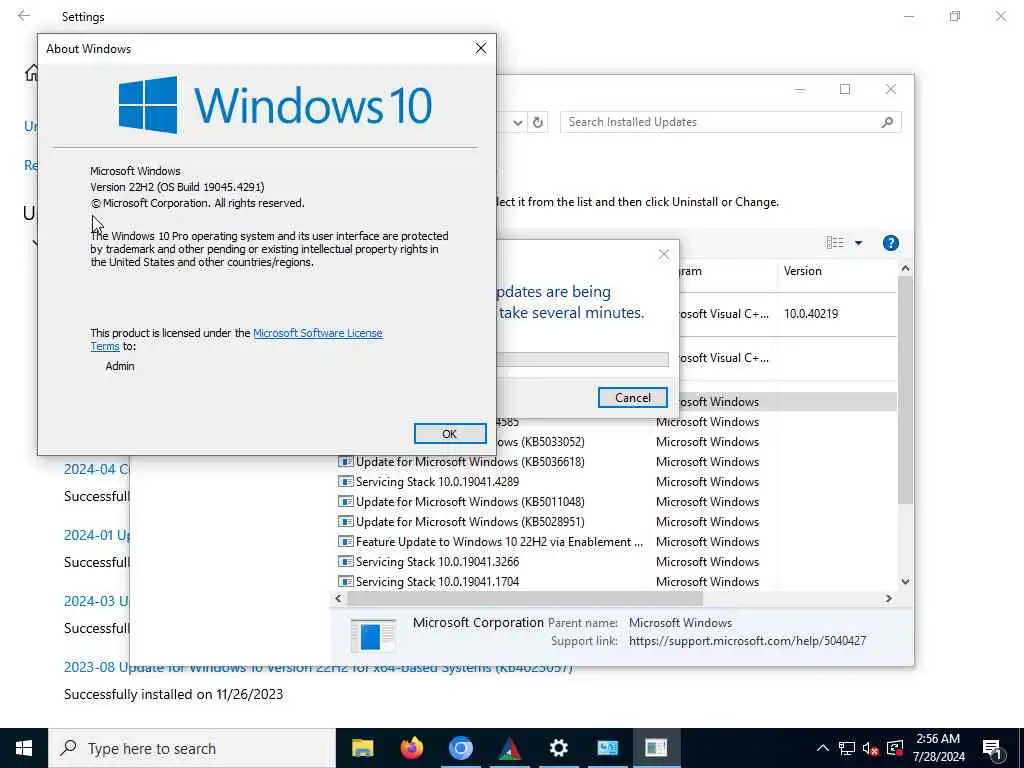Click icon of Servicing Stack 10.0.19041.1704
Viewport: 1024px width, 768px height.
coord(345,582)
